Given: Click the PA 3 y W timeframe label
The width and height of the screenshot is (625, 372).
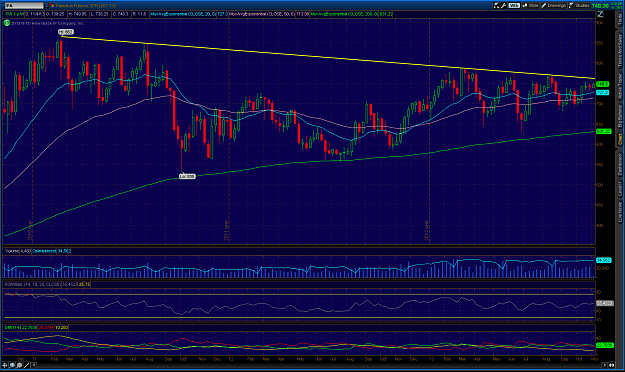Looking at the screenshot, I should click(14, 14).
